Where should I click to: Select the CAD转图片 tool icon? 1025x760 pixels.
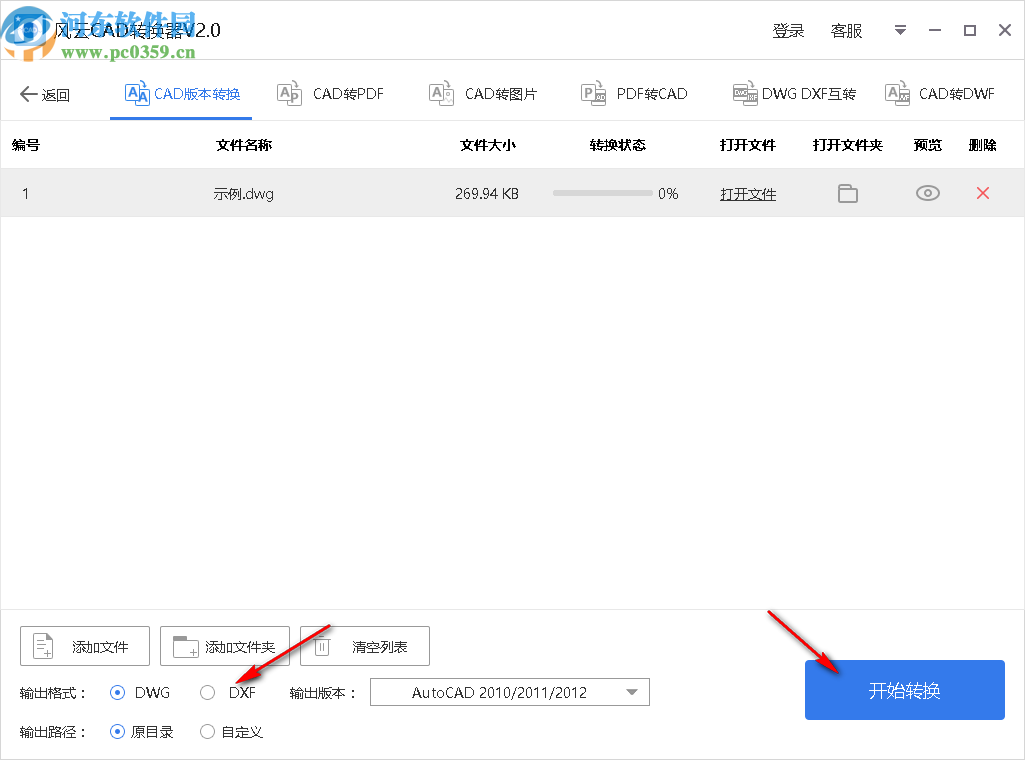tap(440, 93)
